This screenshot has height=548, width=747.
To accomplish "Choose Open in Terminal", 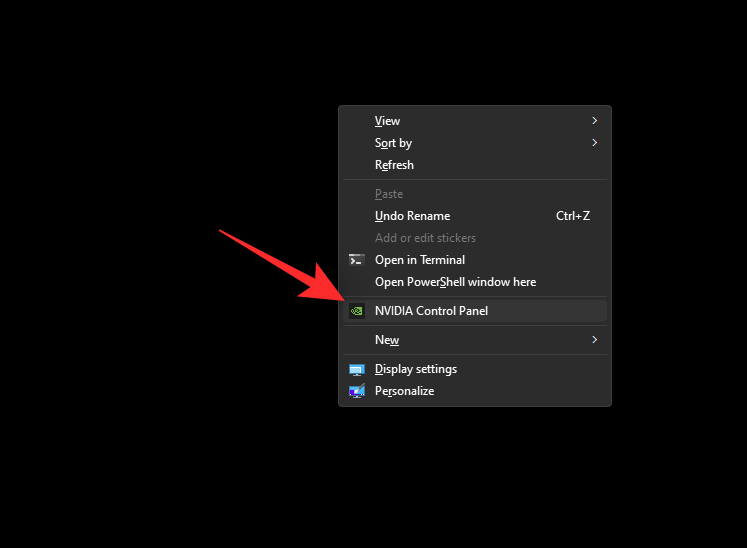I will click(474, 260).
